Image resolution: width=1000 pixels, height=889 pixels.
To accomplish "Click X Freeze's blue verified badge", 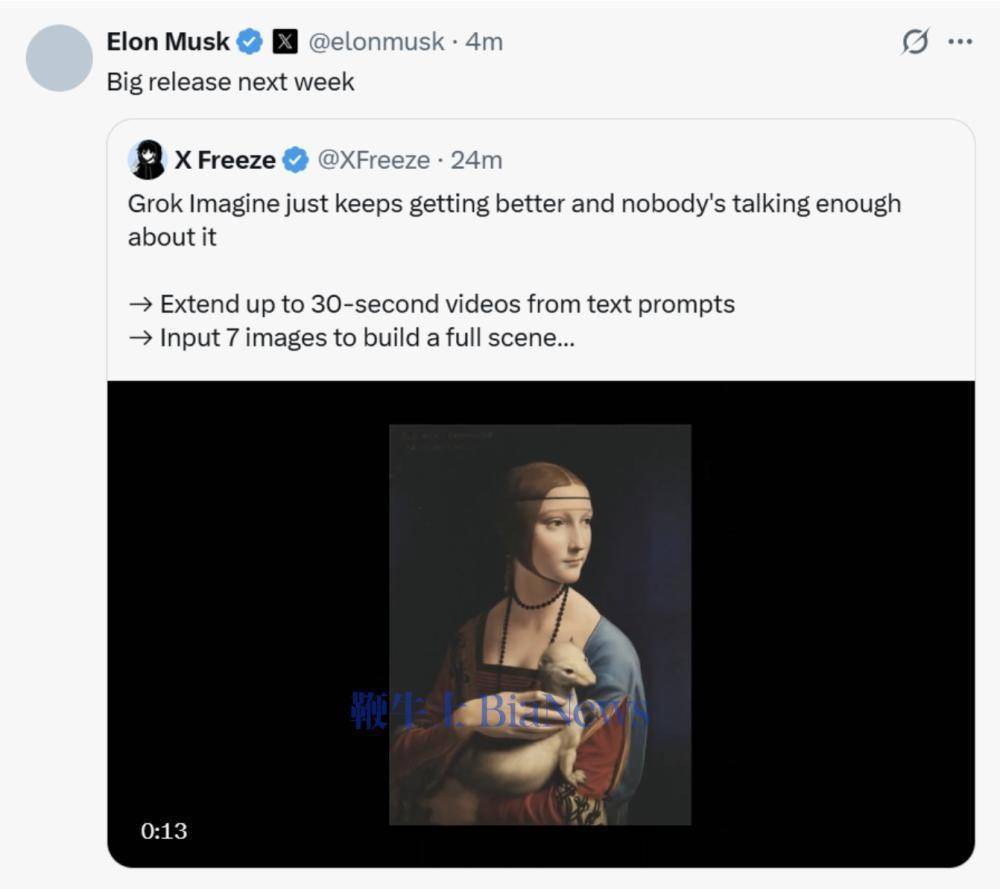I will tap(294, 160).
